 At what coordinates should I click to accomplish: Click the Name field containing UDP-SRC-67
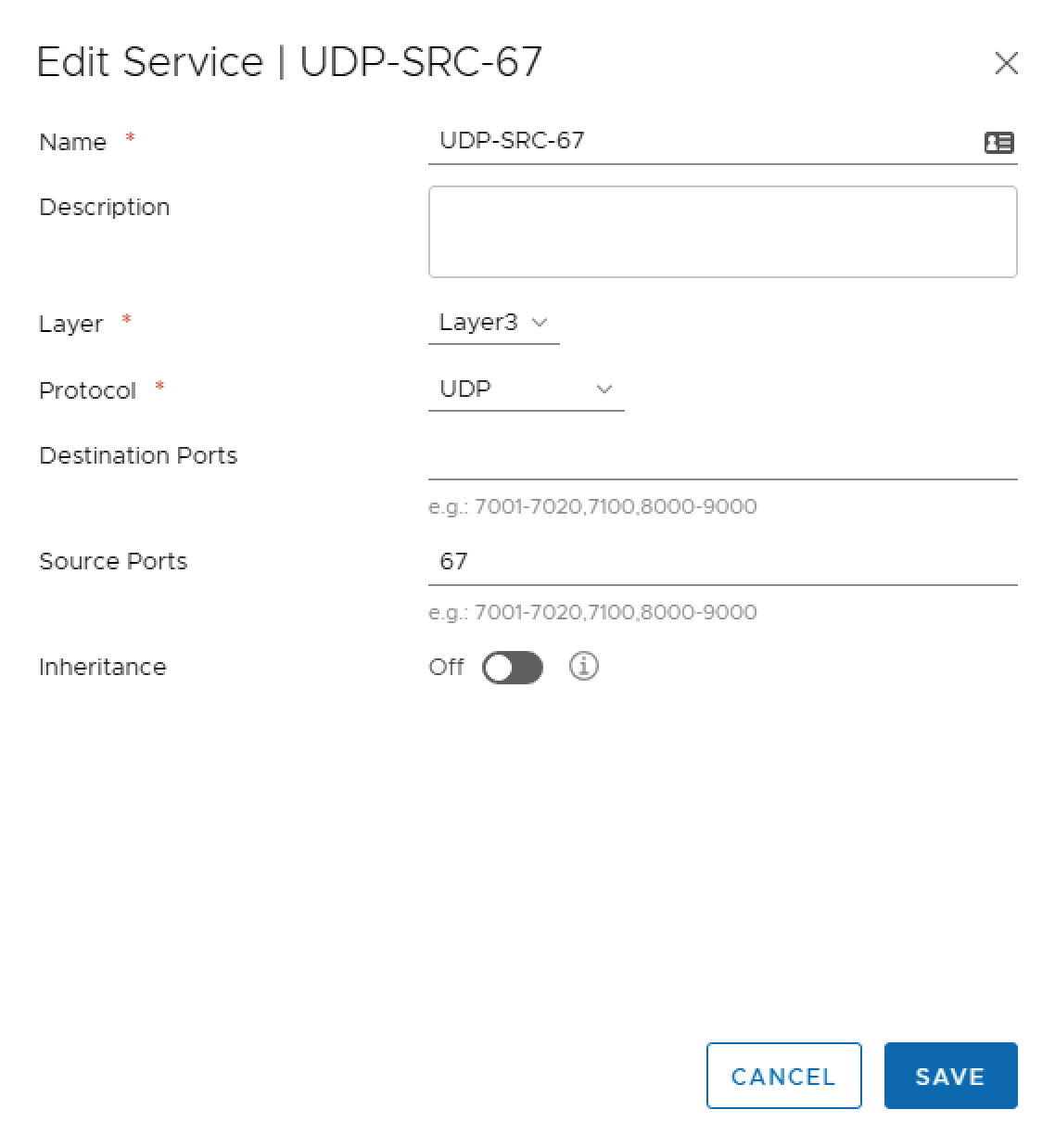pos(705,141)
